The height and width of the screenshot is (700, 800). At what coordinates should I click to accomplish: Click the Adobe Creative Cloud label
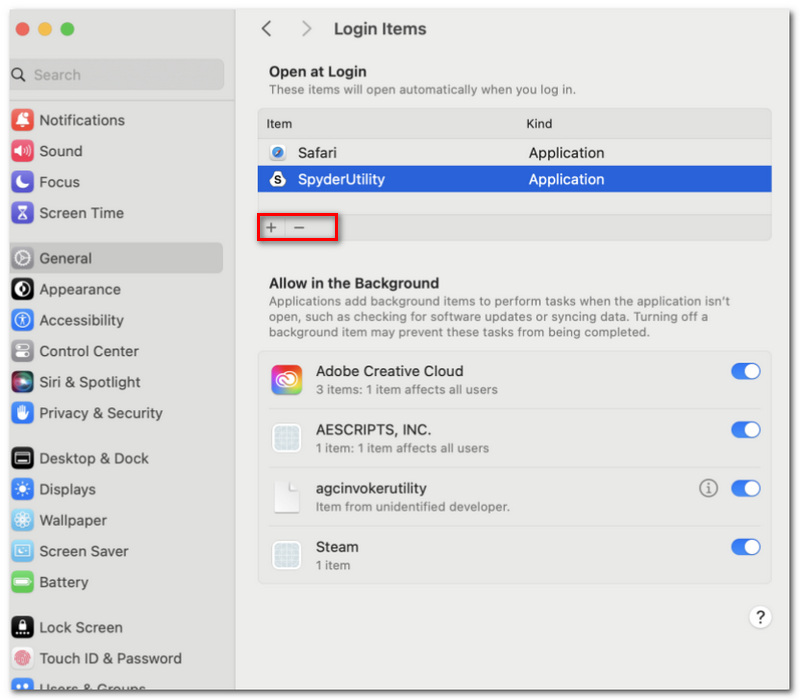click(x=389, y=371)
